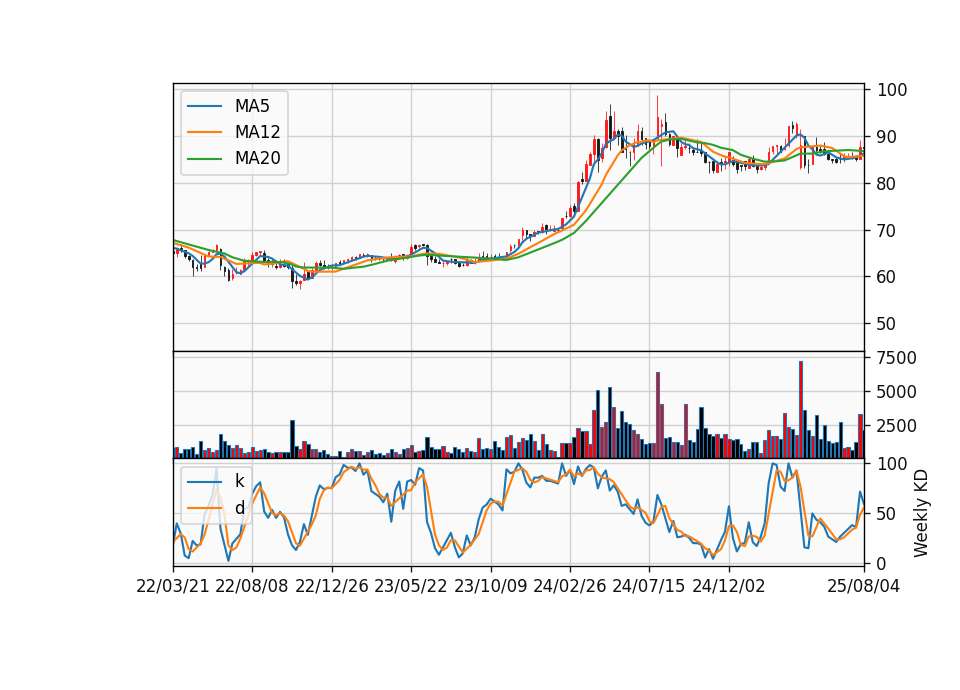Click the MA20 legend label
Screen dimensions: 960x690
257,158
